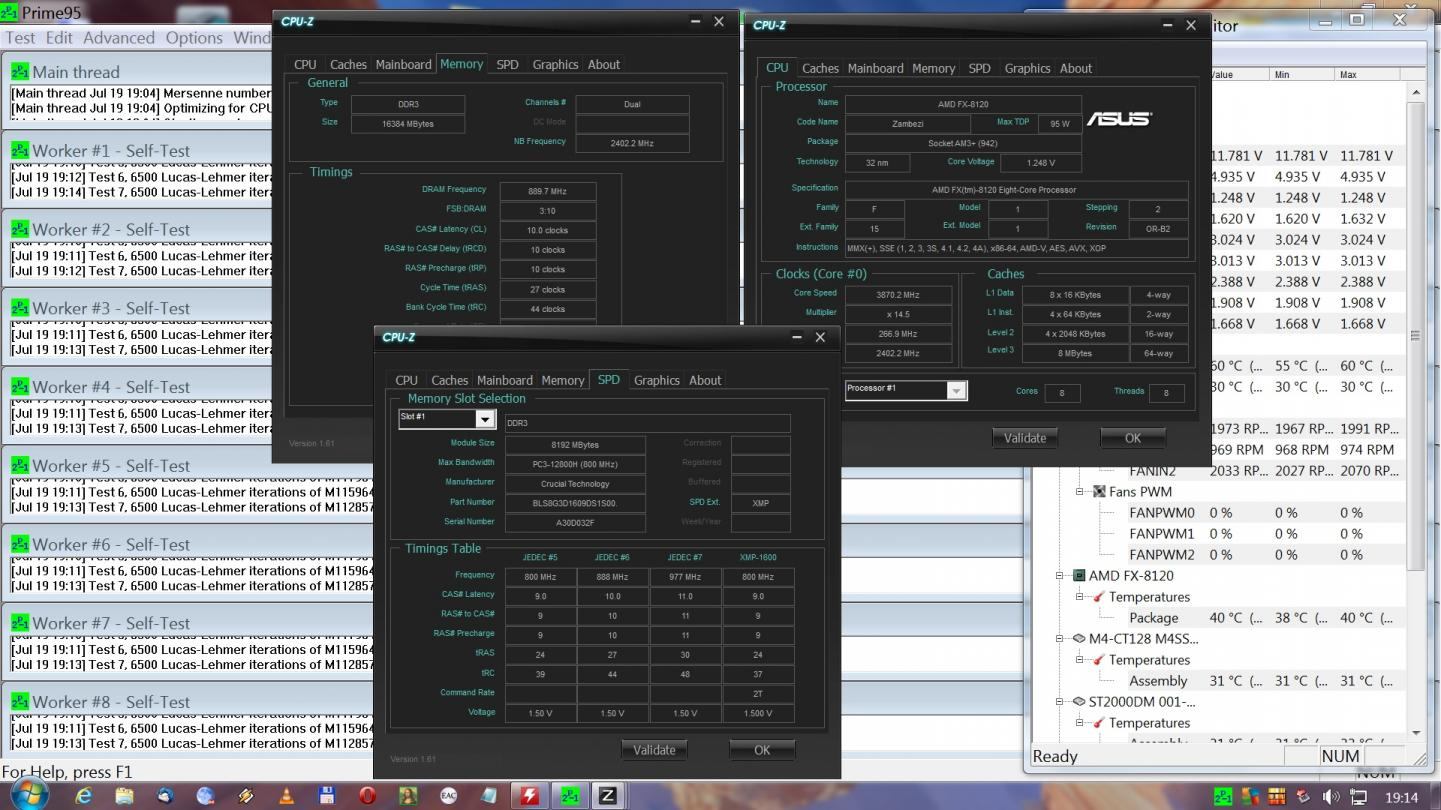This screenshot has height=810, width=1441.
Task: Switch to Graphics tab in SPD CPU-Z window
Action: (x=656, y=380)
